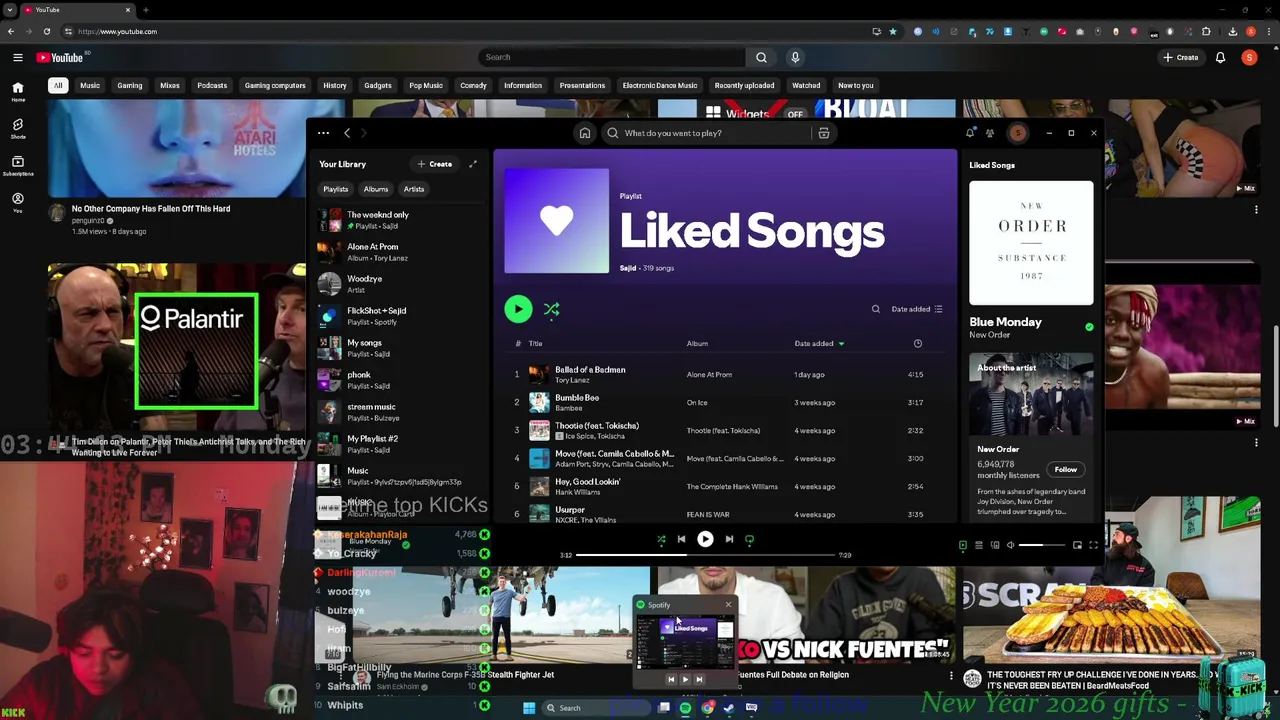
Task: Open Spotify What's New bell icon
Action: coord(970,133)
